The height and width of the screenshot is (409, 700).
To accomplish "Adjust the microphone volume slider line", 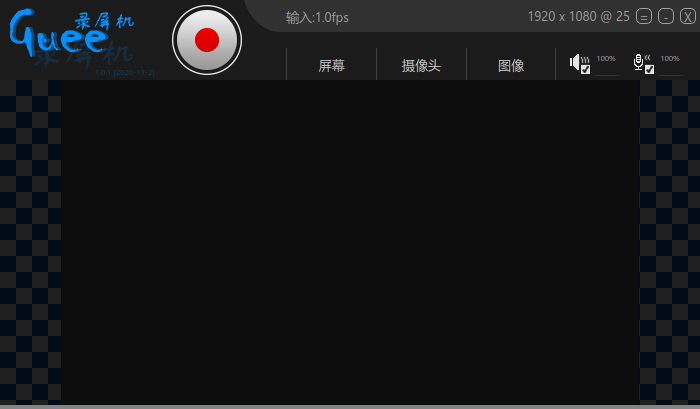I will click(x=670, y=75).
